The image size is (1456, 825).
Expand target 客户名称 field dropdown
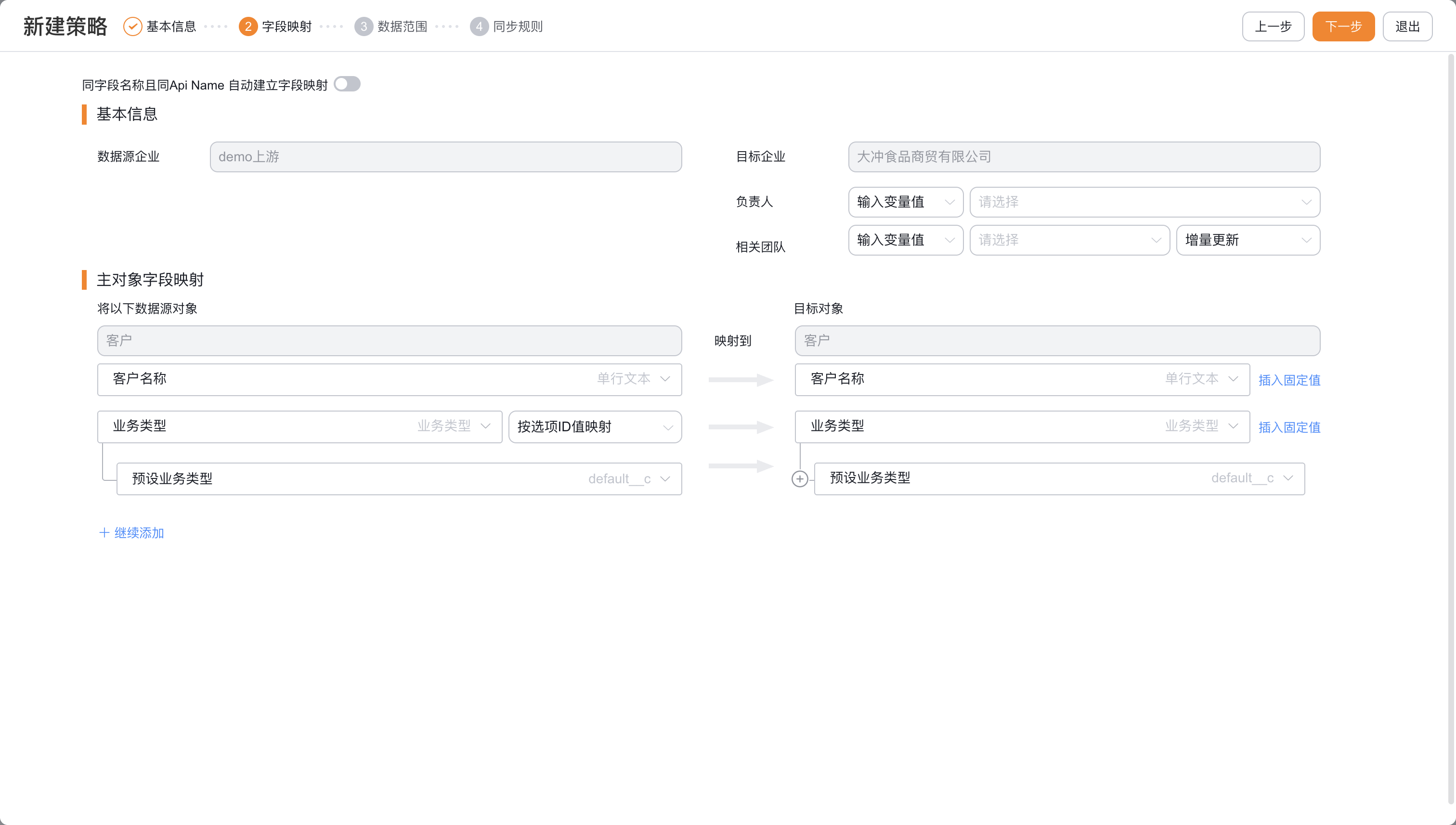[x=1022, y=379]
